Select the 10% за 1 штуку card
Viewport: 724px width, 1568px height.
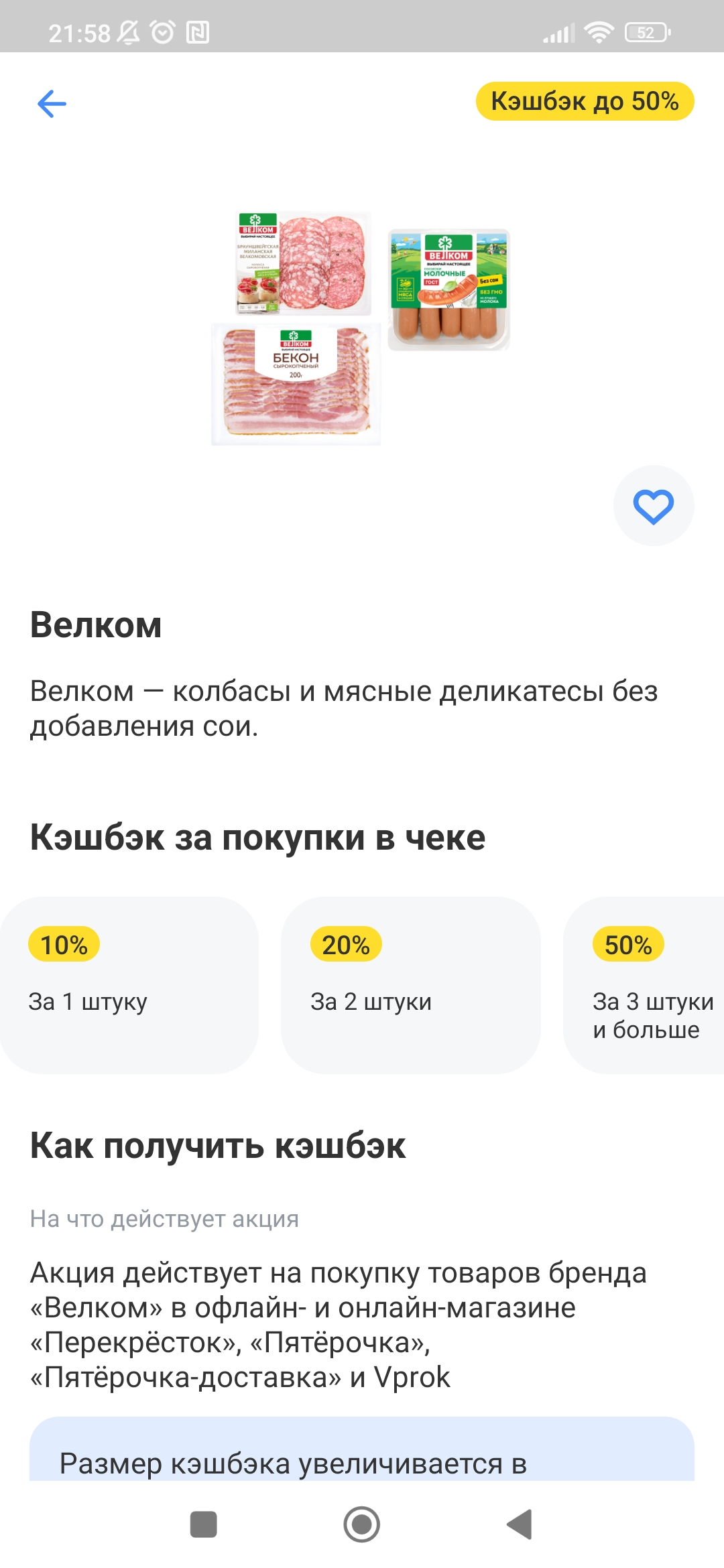129,985
